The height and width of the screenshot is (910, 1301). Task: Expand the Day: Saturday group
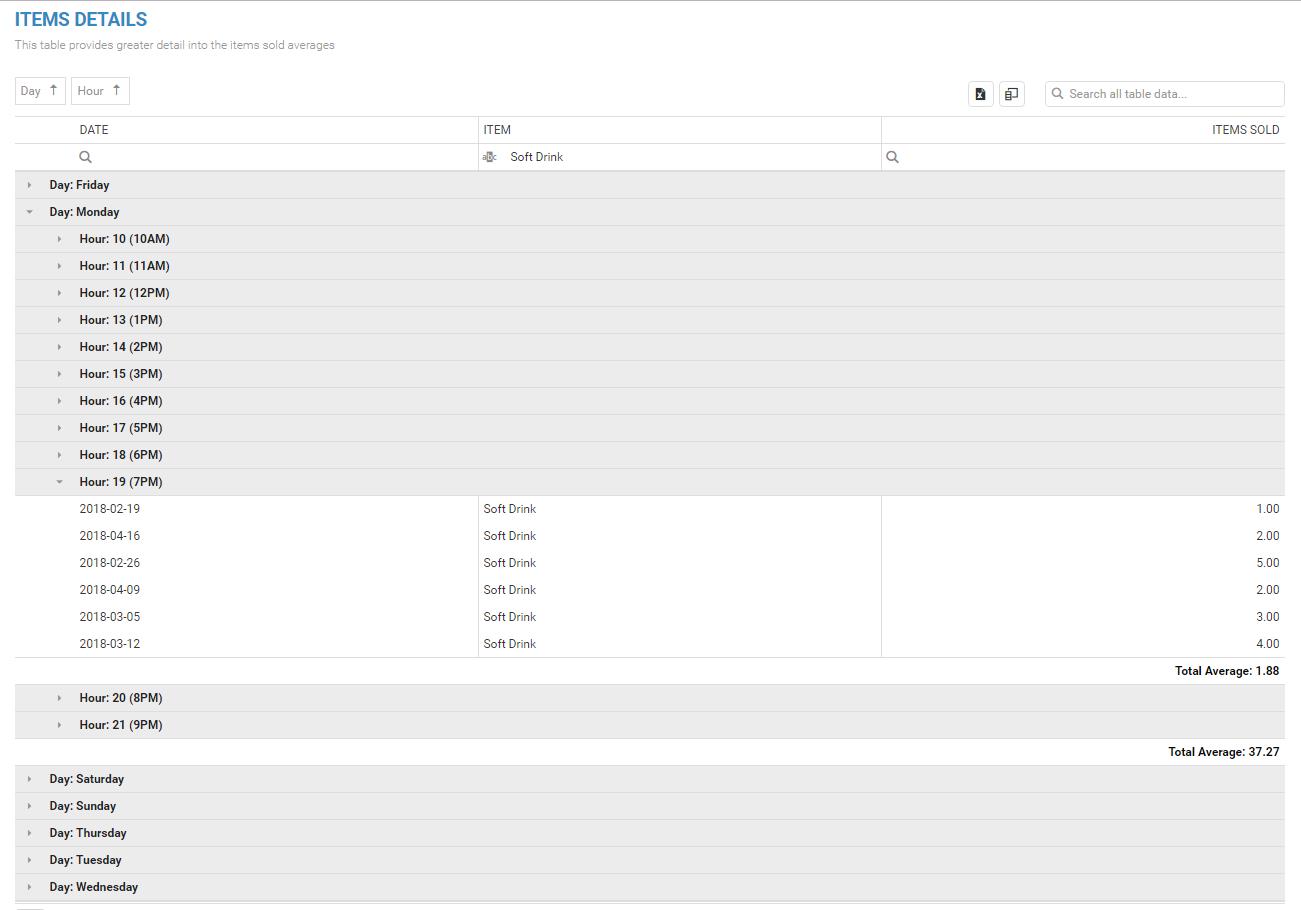pos(30,779)
